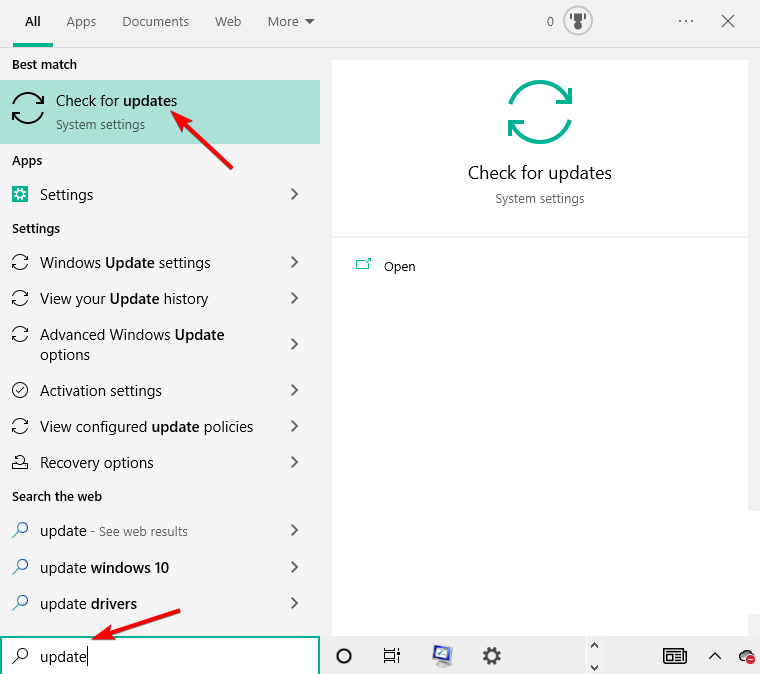The width and height of the screenshot is (760, 674).
Task: Search the web for update
Action: (x=160, y=530)
